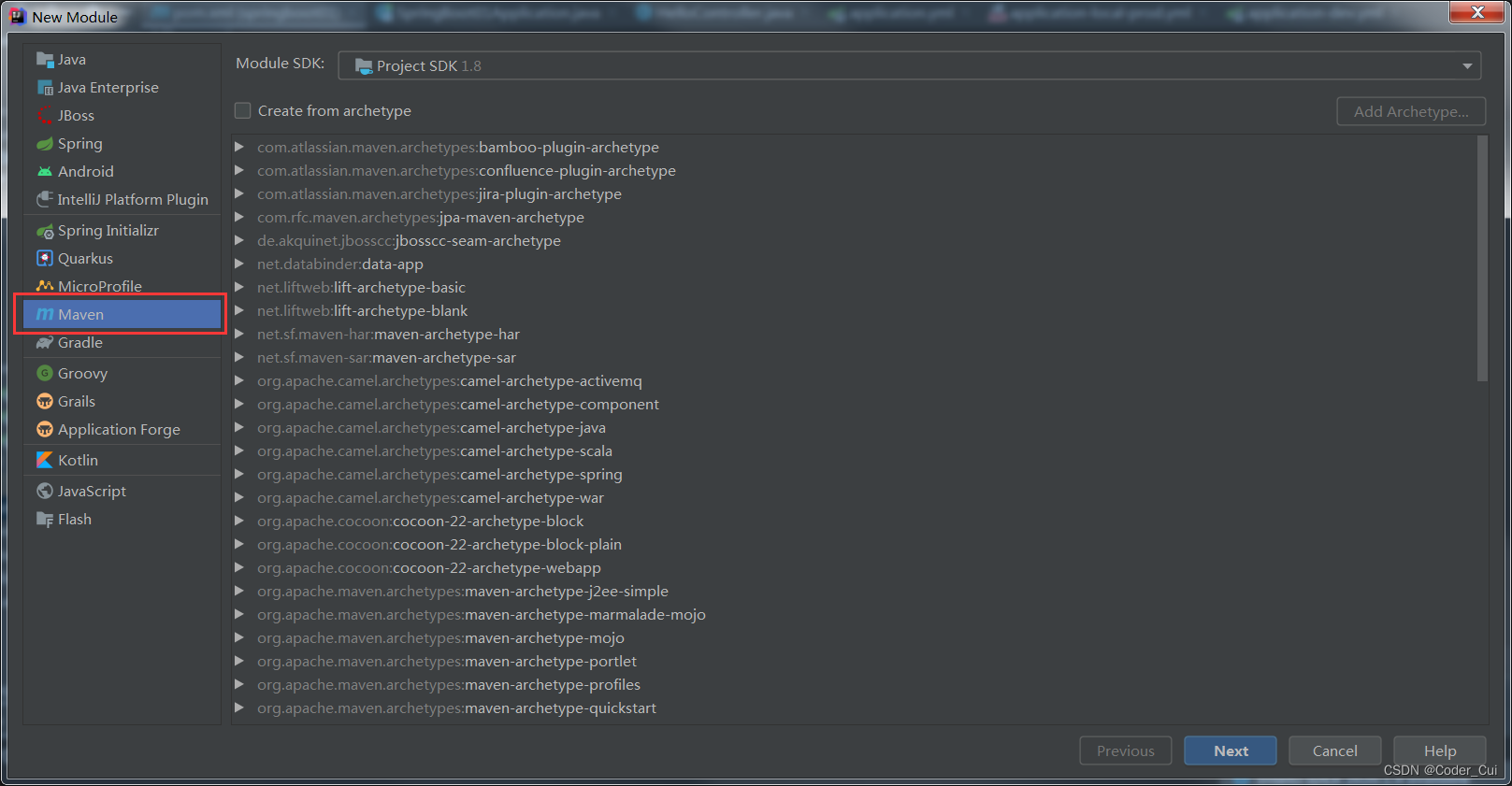This screenshot has width=1512, height=786.
Task: Expand maven-archetype-quickstart entry
Action: pos(239,707)
